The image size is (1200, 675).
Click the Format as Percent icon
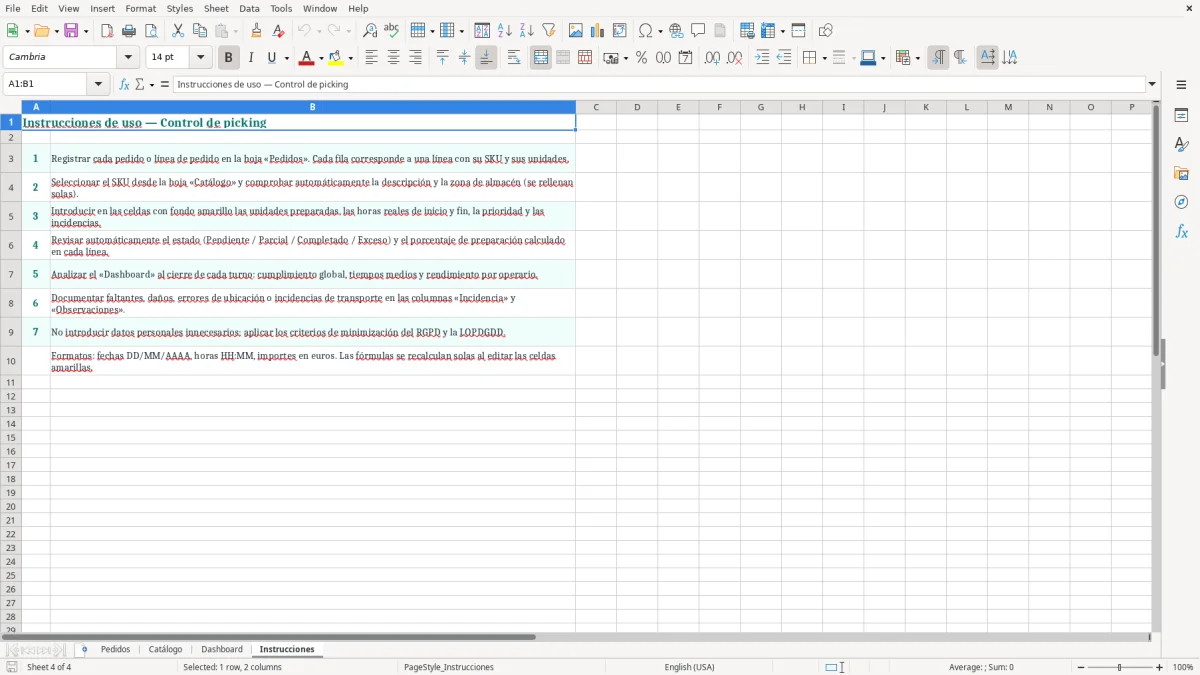point(642,58)
